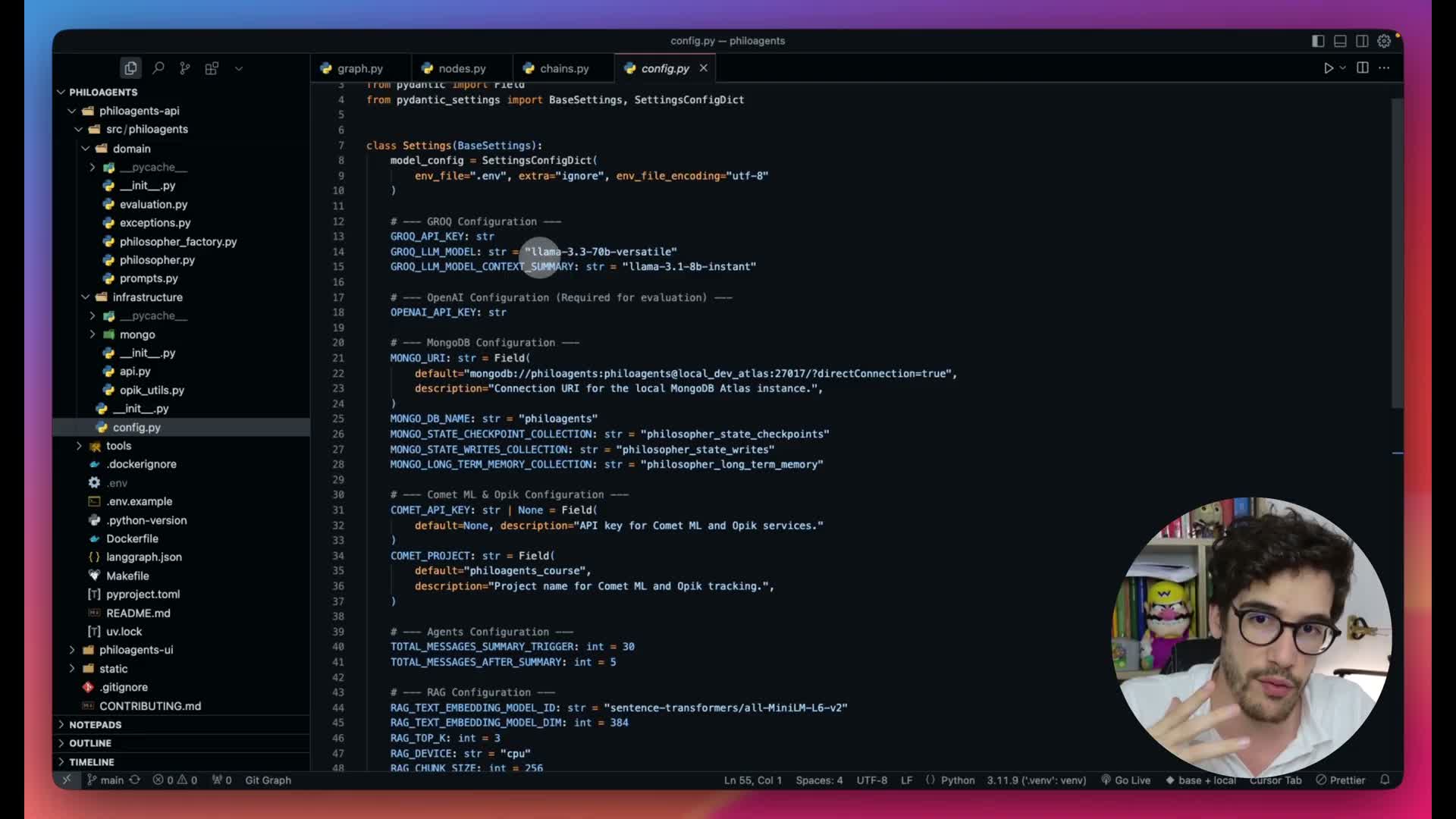Expand the tools folder

118,446
